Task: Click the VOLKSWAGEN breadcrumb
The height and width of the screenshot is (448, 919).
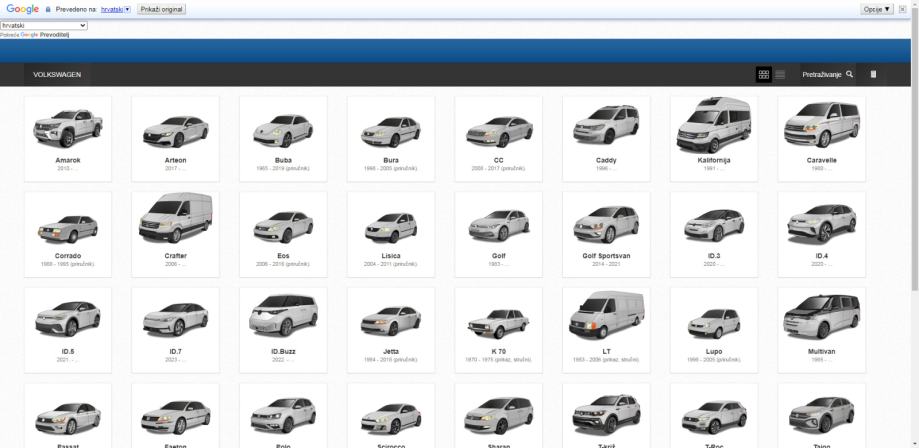Action: point(57,74)
